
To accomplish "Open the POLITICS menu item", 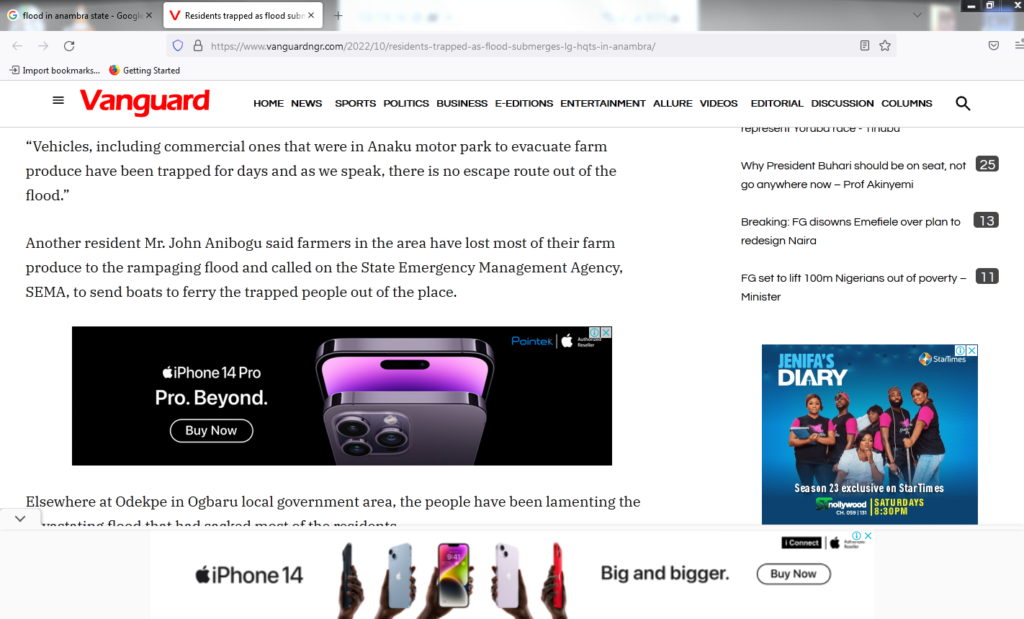I will pos(406,103).
